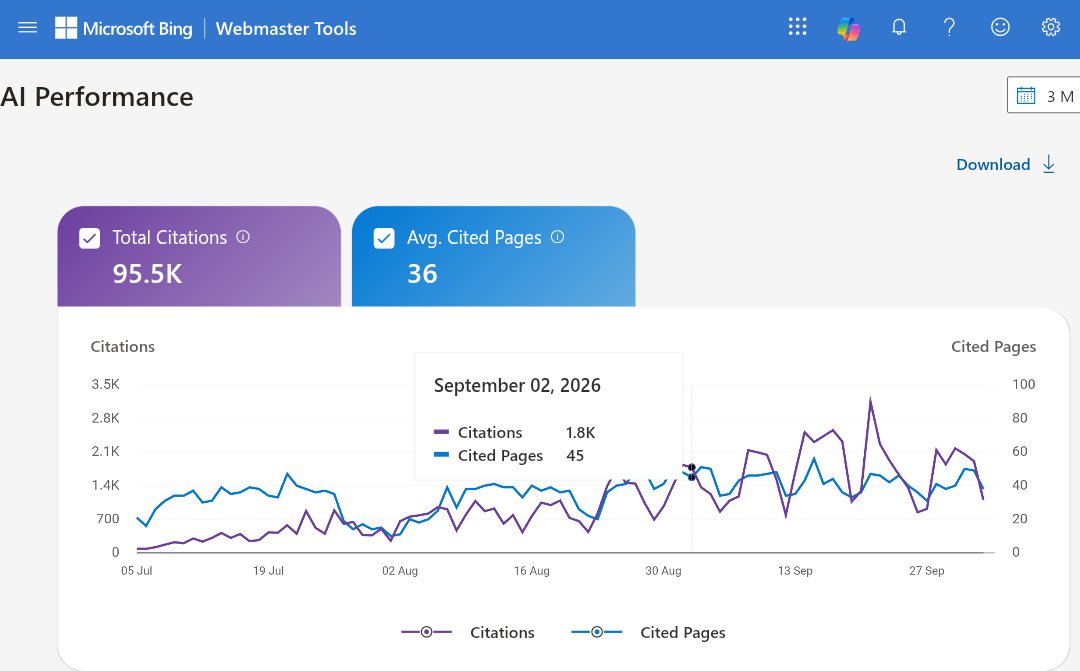Click the Citations left axis title
Screen dimensions: 1080x671
pyautogui.click(x=123, y=347)
